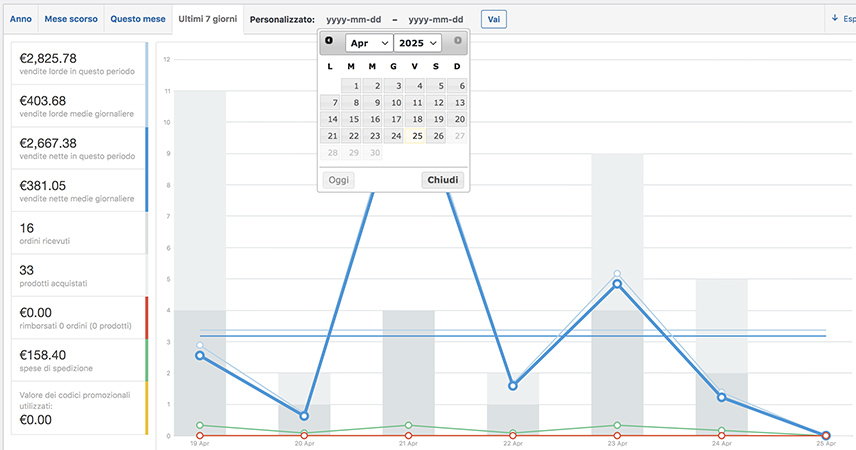Go to next month in datepicker
The image size is (856, 450).
(458, 41)
